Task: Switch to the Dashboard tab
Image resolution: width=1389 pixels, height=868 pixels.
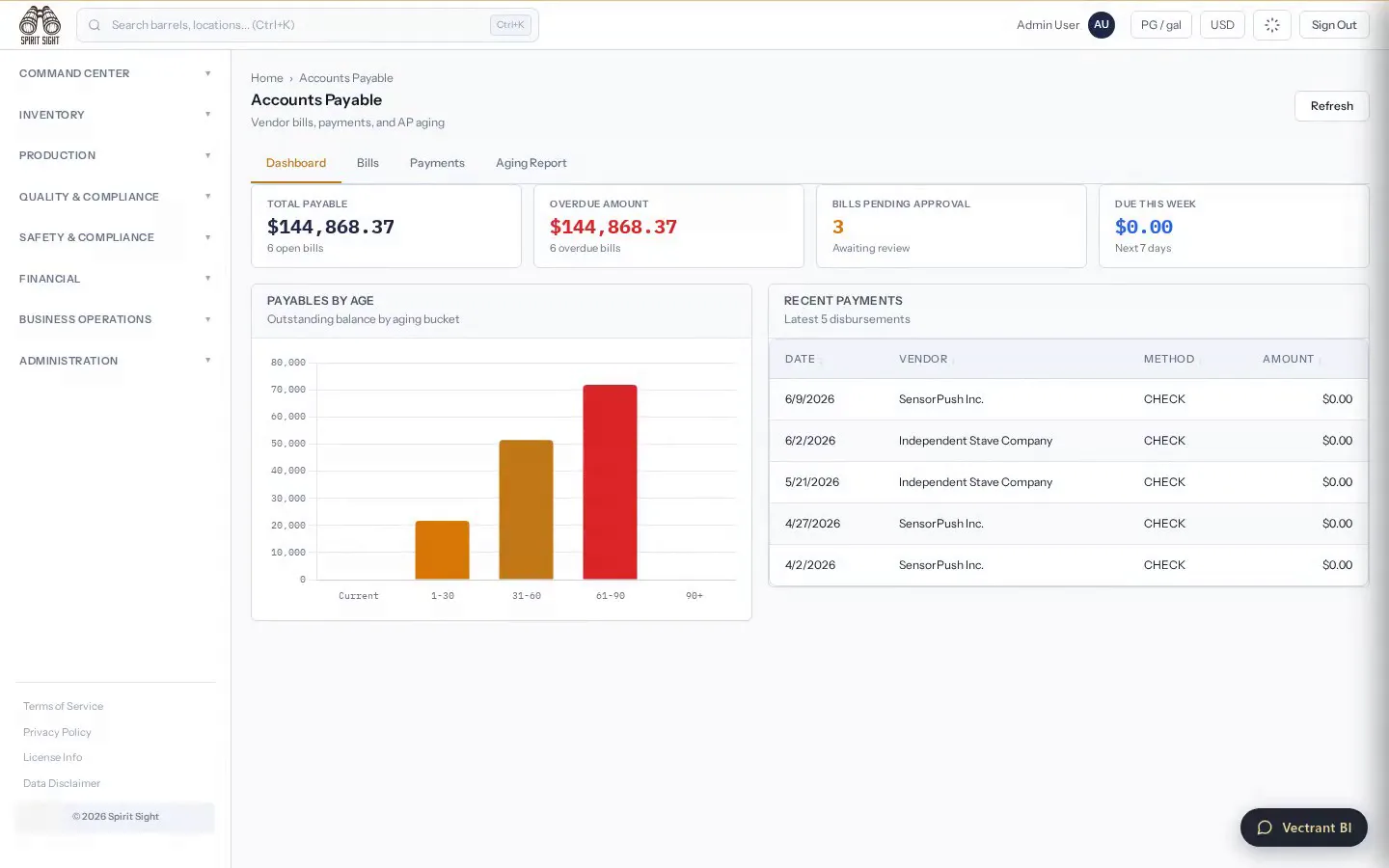Action: point(296,163)
